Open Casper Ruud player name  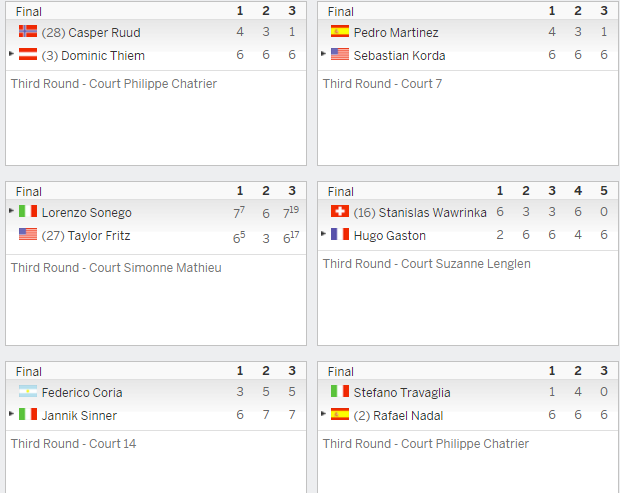(x=104, y=32)
